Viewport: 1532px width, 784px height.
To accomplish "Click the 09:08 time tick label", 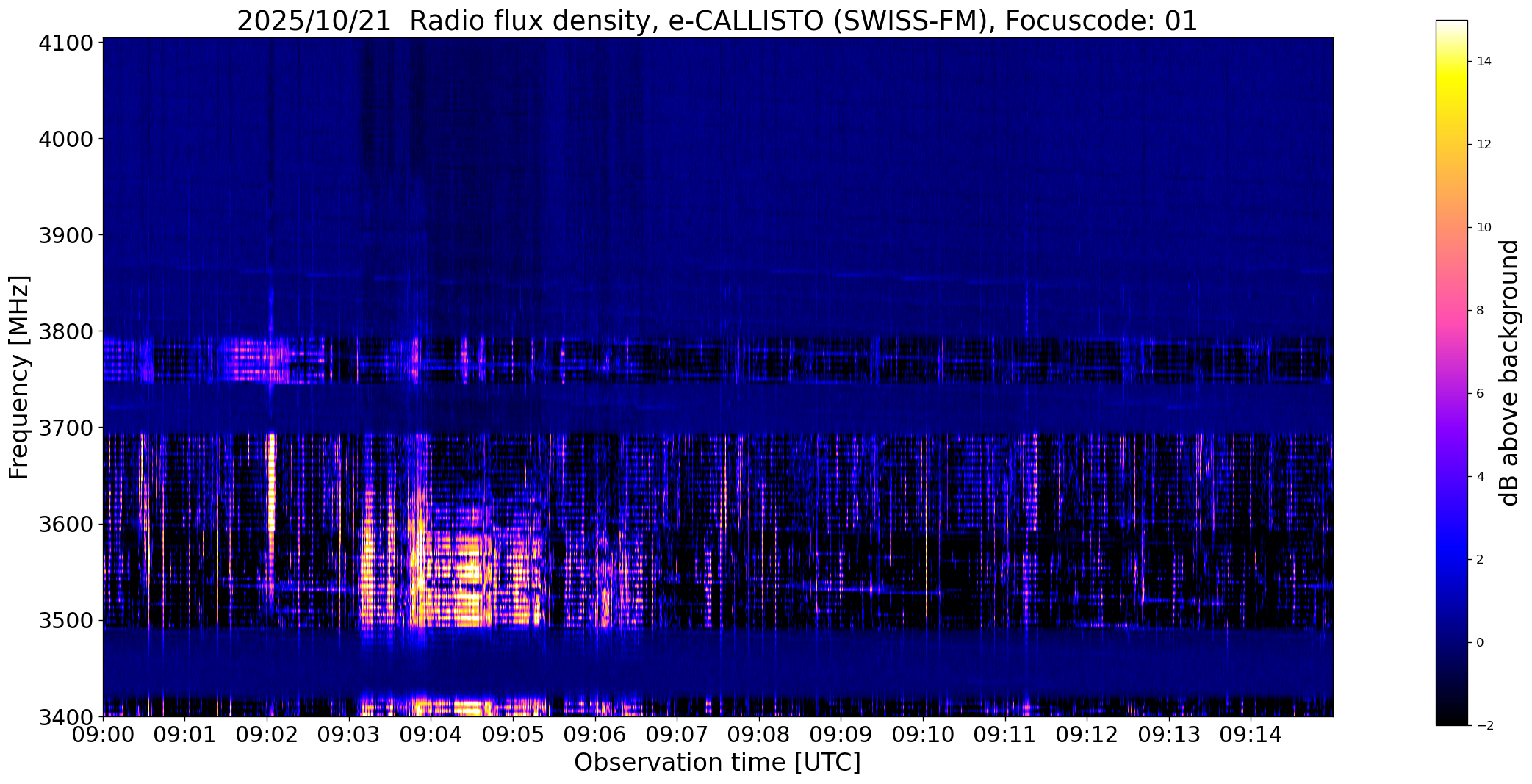I will tap(759, 734).
